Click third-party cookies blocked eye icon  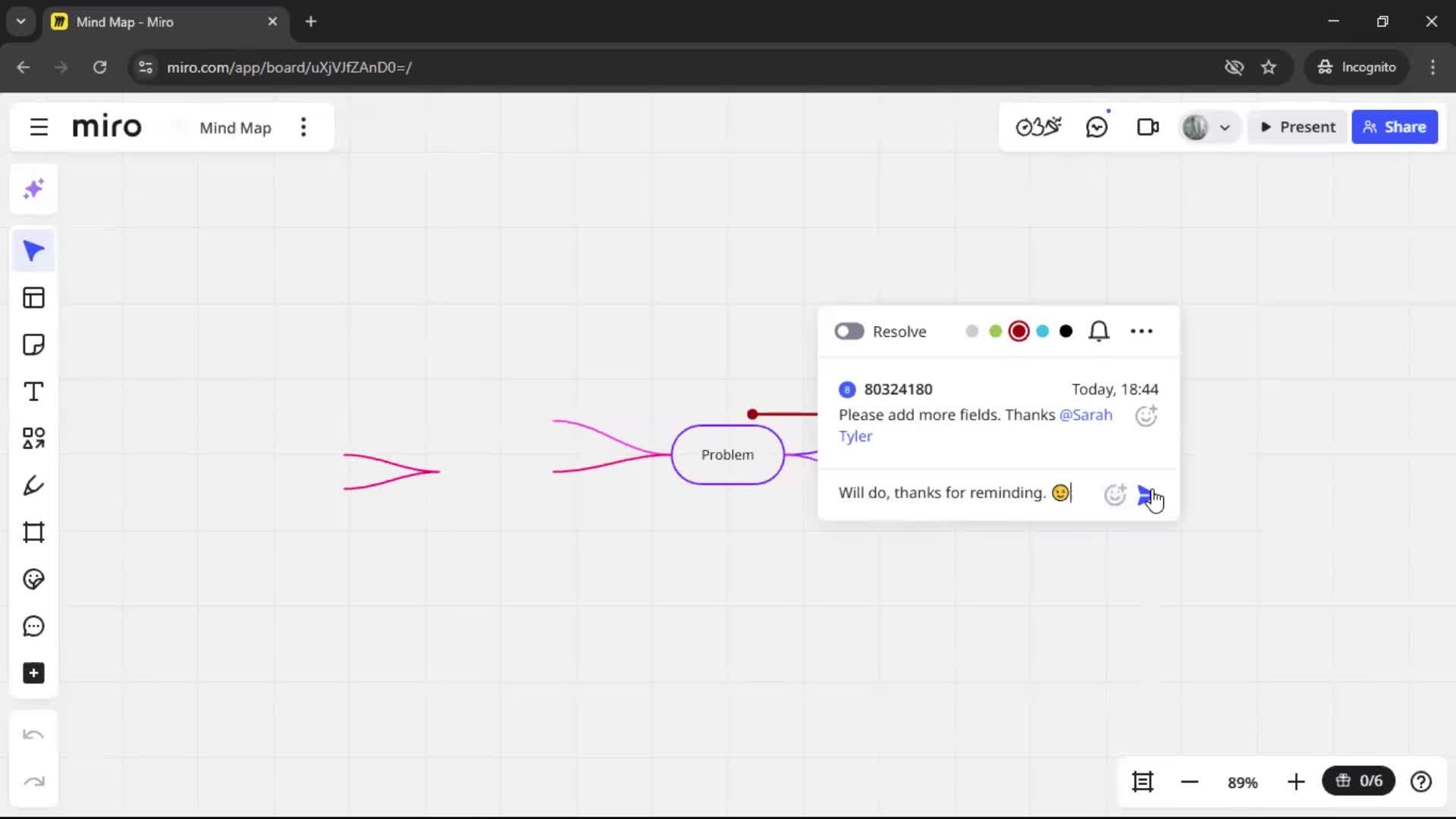1234,67
